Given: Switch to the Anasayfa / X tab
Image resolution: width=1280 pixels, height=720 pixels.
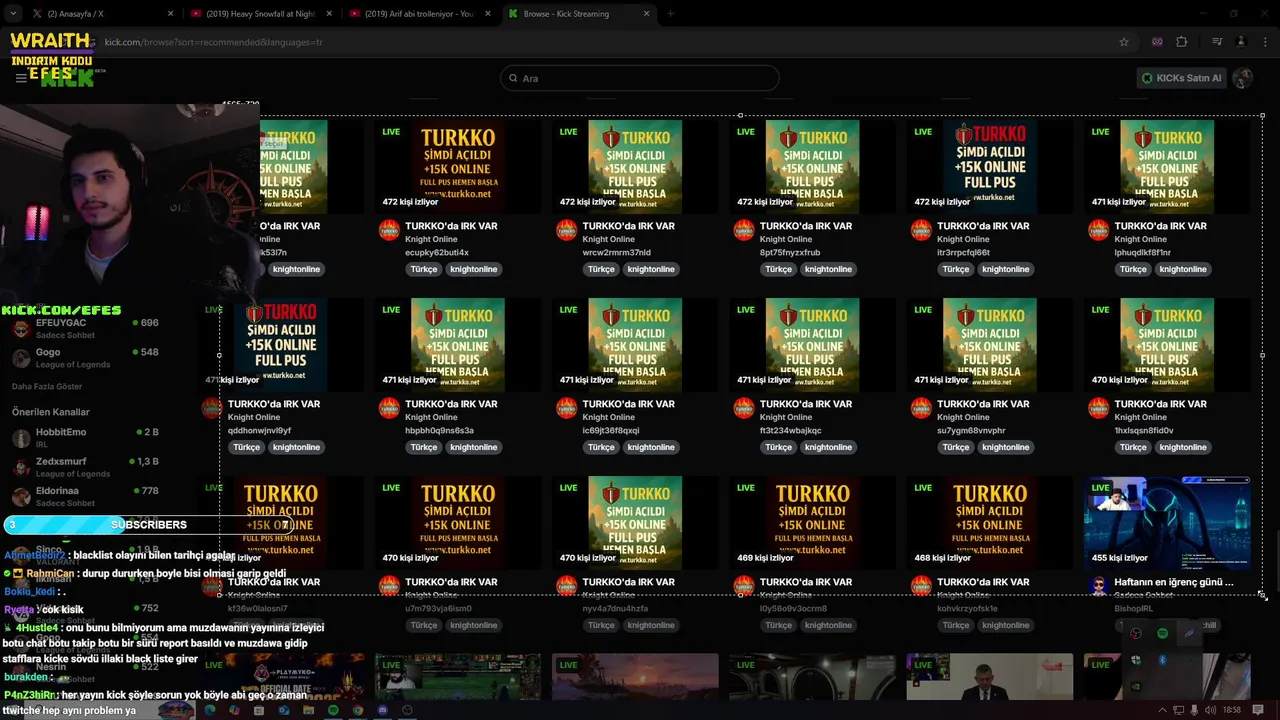Looking at the screenshot, I should coord(100,14).
